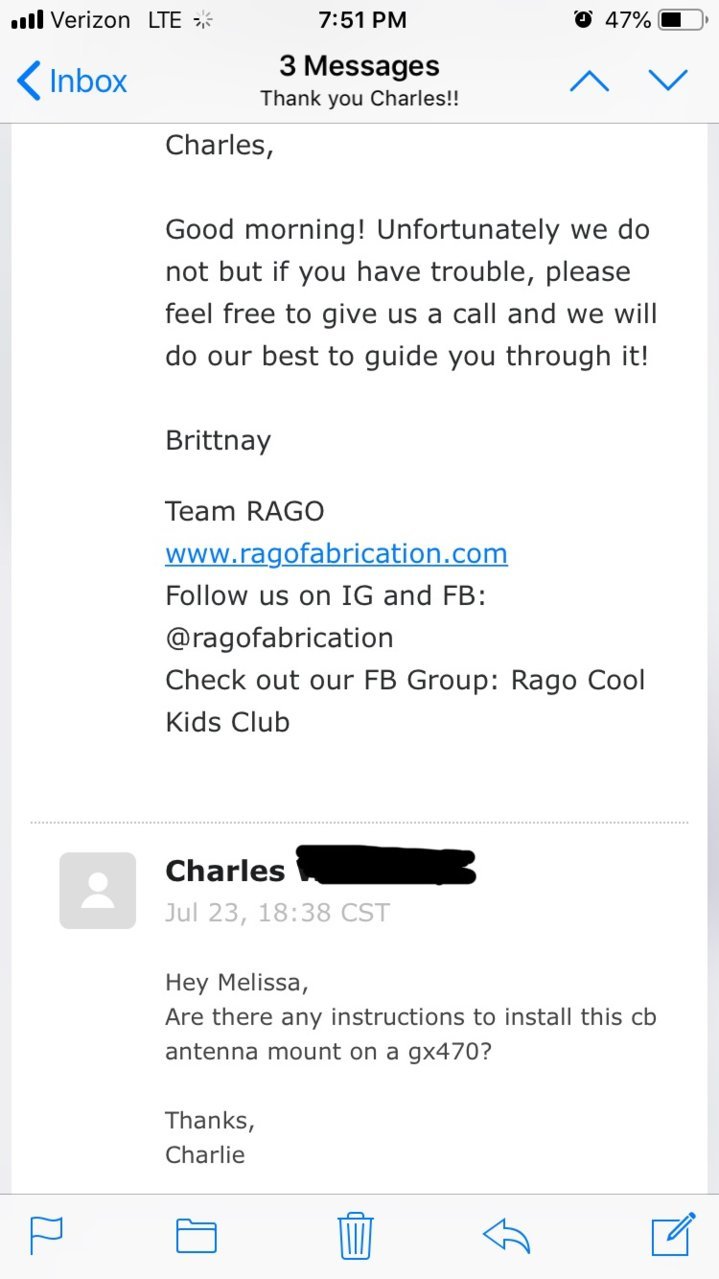
Task: Delete the message with trash icon
Action: point(355,1235)
